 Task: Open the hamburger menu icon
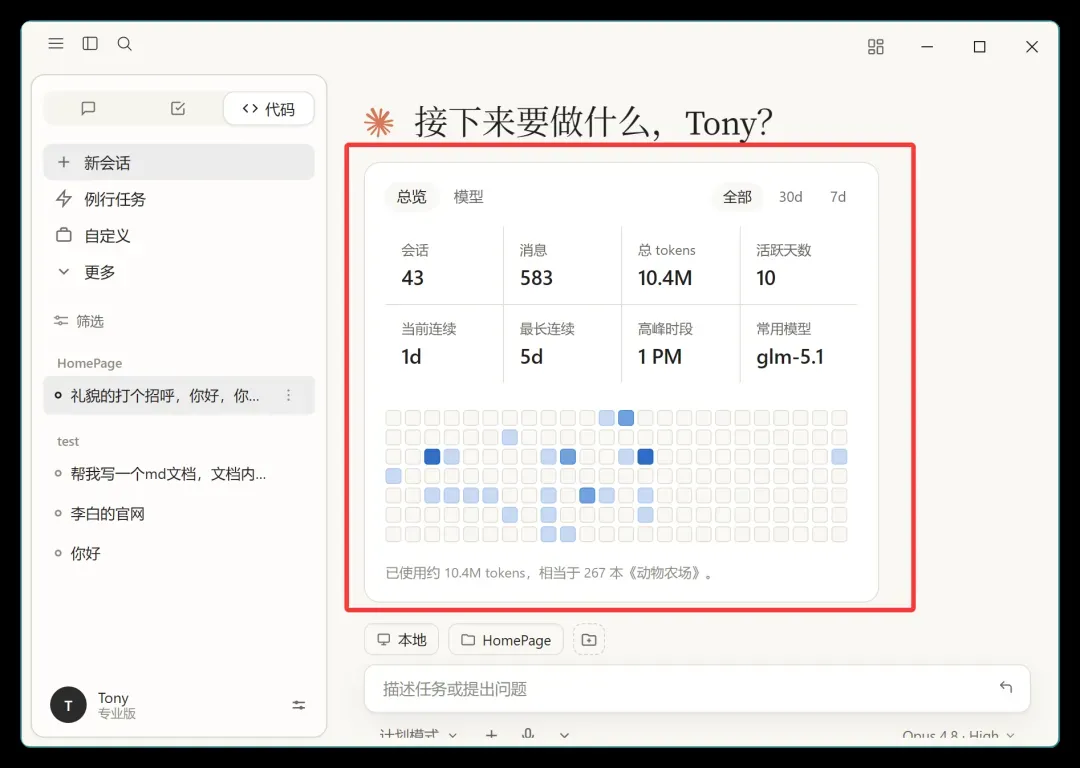pos(56,44)
